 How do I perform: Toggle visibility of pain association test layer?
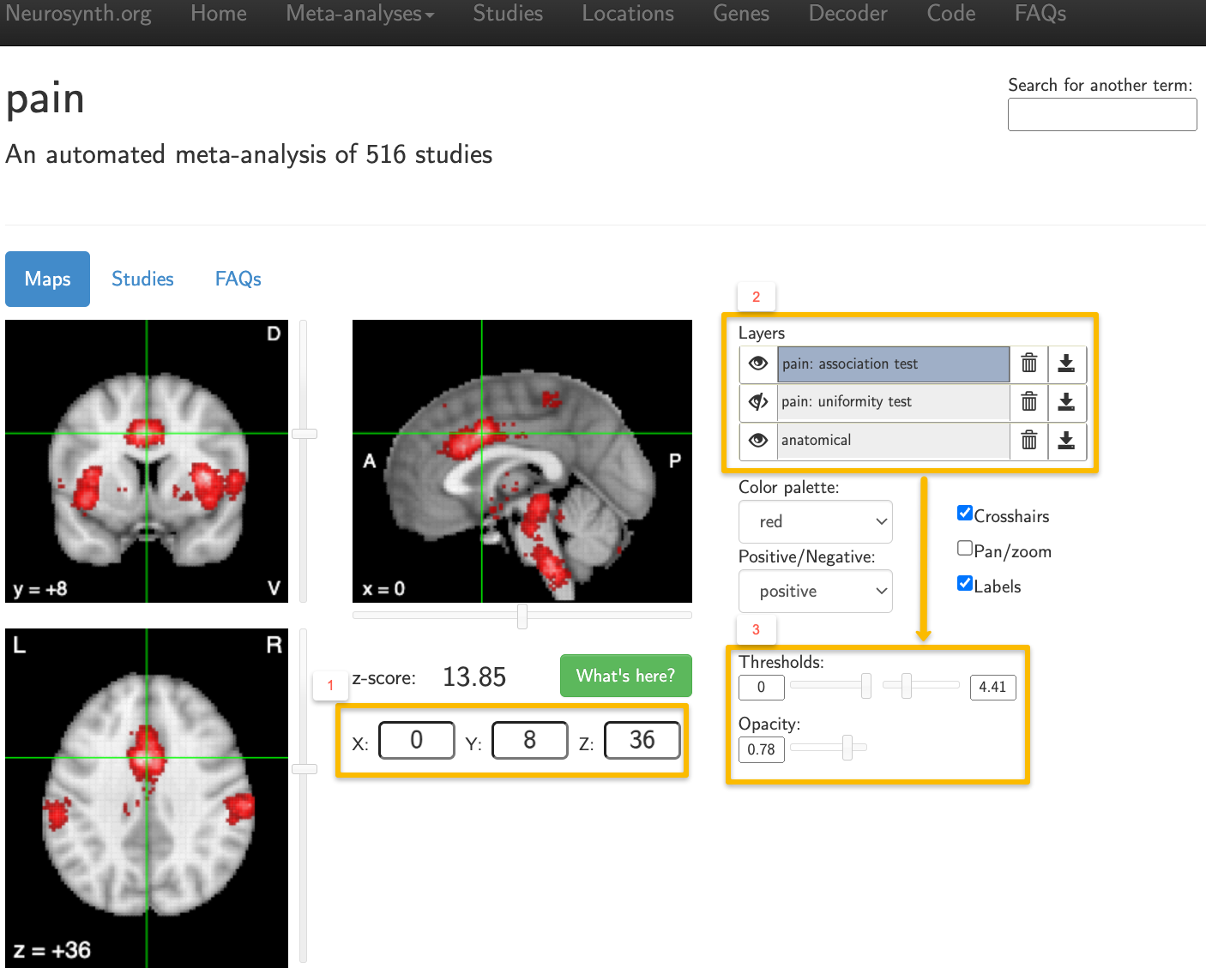758,364
